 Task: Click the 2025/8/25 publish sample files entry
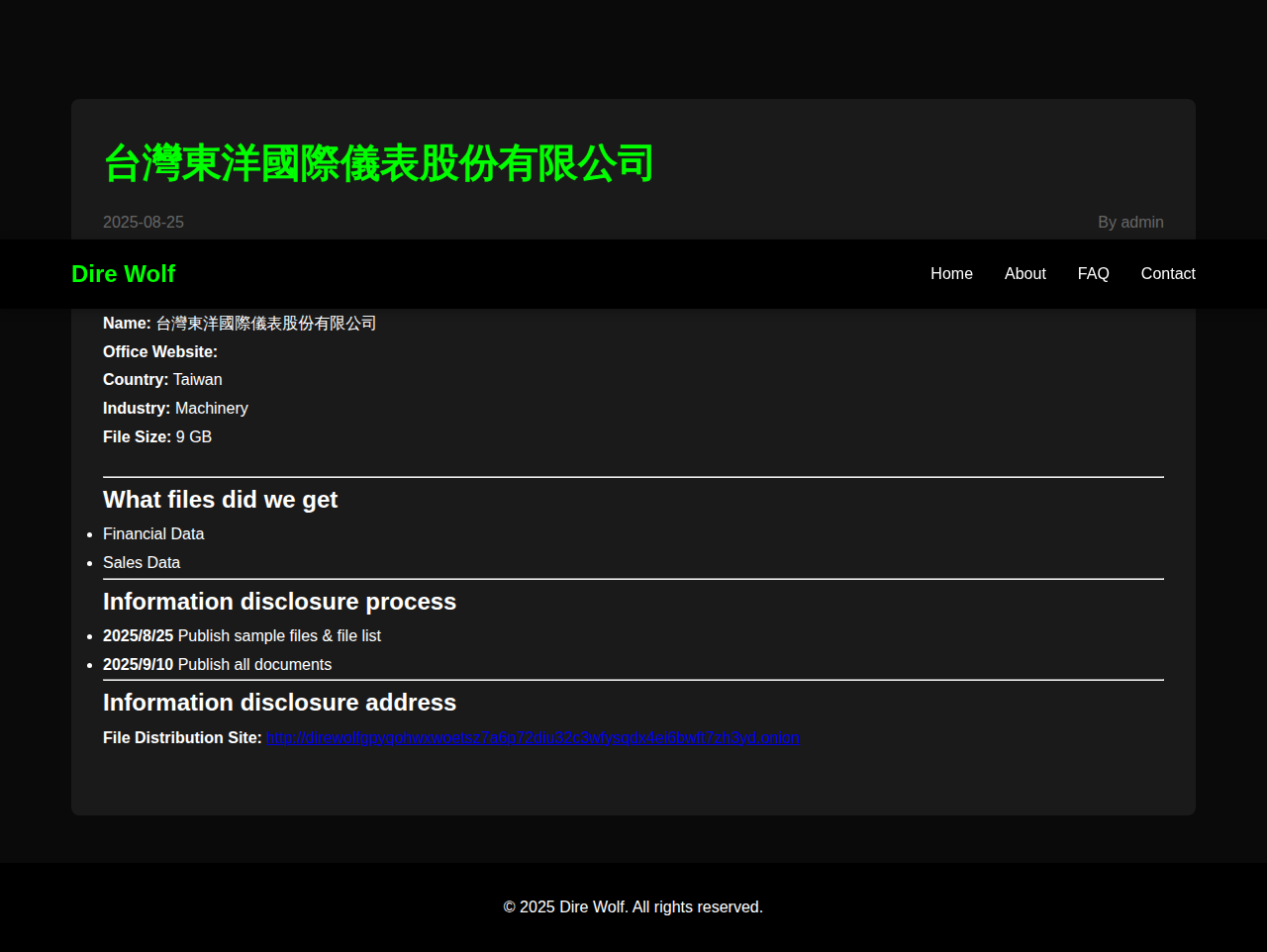click(x=242, y=636)
